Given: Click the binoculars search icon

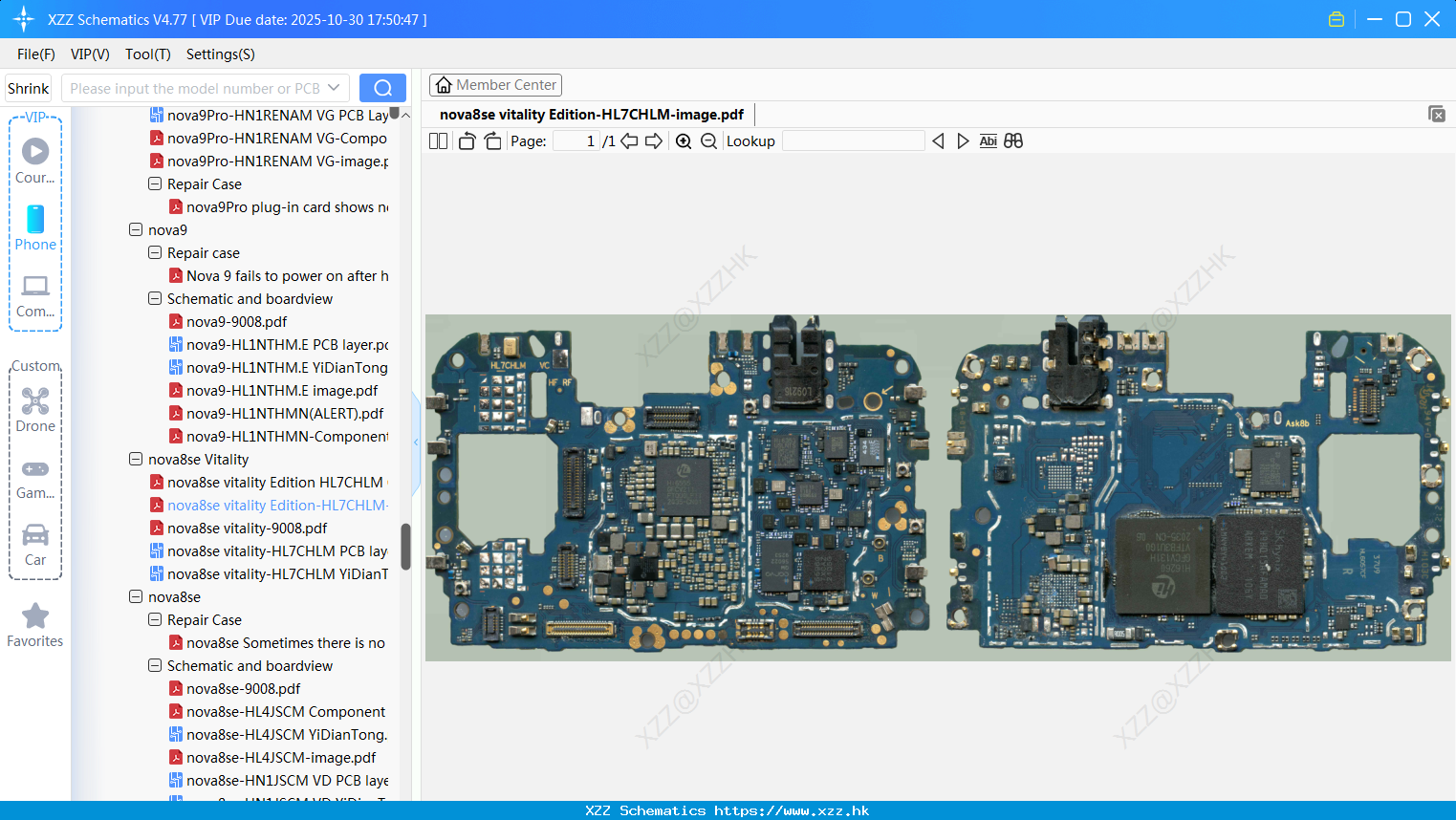Looking at the screenshot, I should pos(1013,141).
